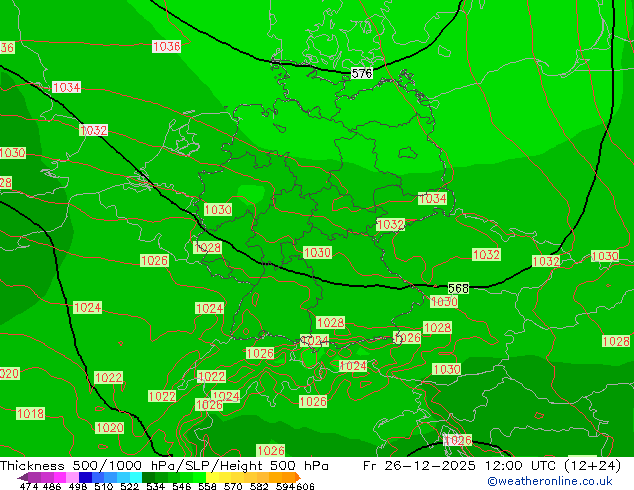This screenshot has height=490, width=634.
Task: Click the 498 legend scale value
Action: click(x=78, y=486)
